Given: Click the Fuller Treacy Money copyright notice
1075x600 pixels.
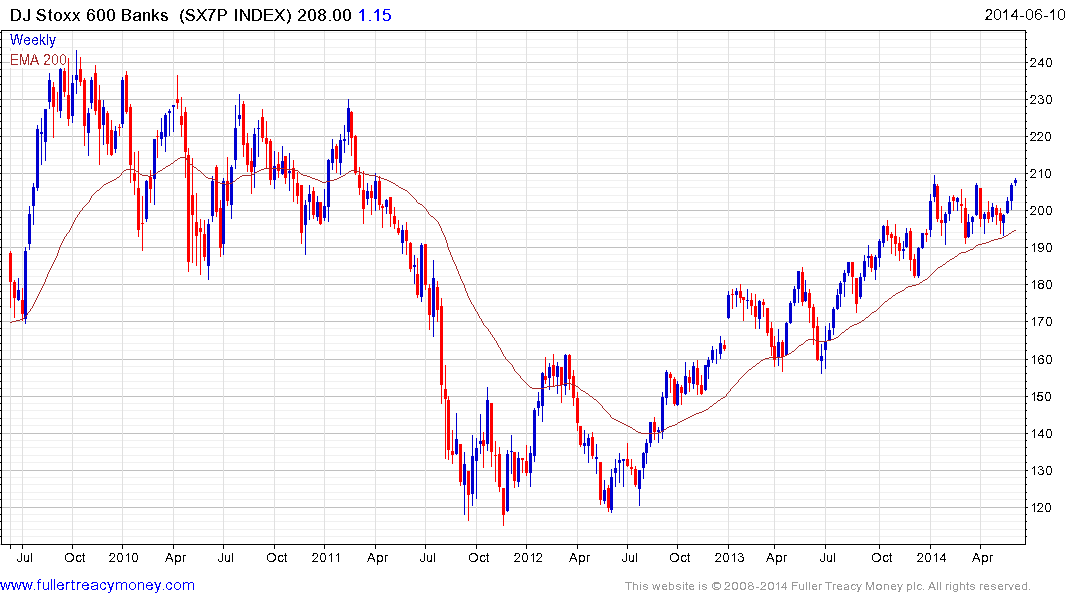Looking at the screenshot, I should pyautogui.click(x=828, y=586).
